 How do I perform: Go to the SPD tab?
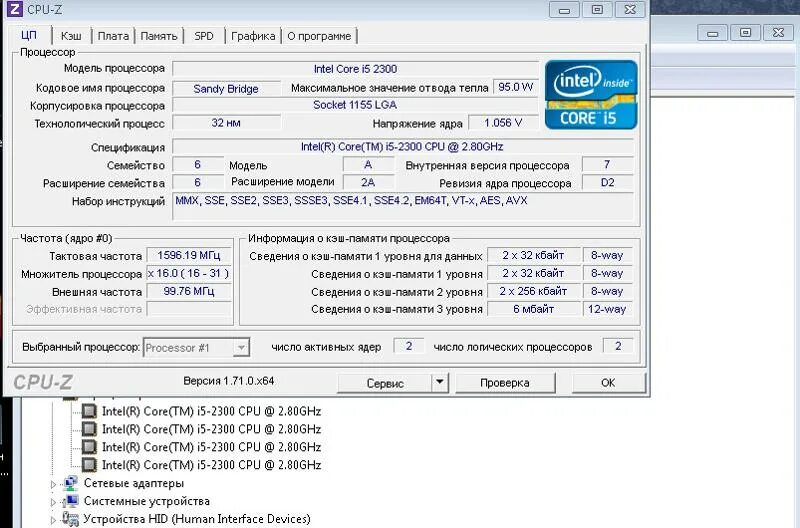204,36
